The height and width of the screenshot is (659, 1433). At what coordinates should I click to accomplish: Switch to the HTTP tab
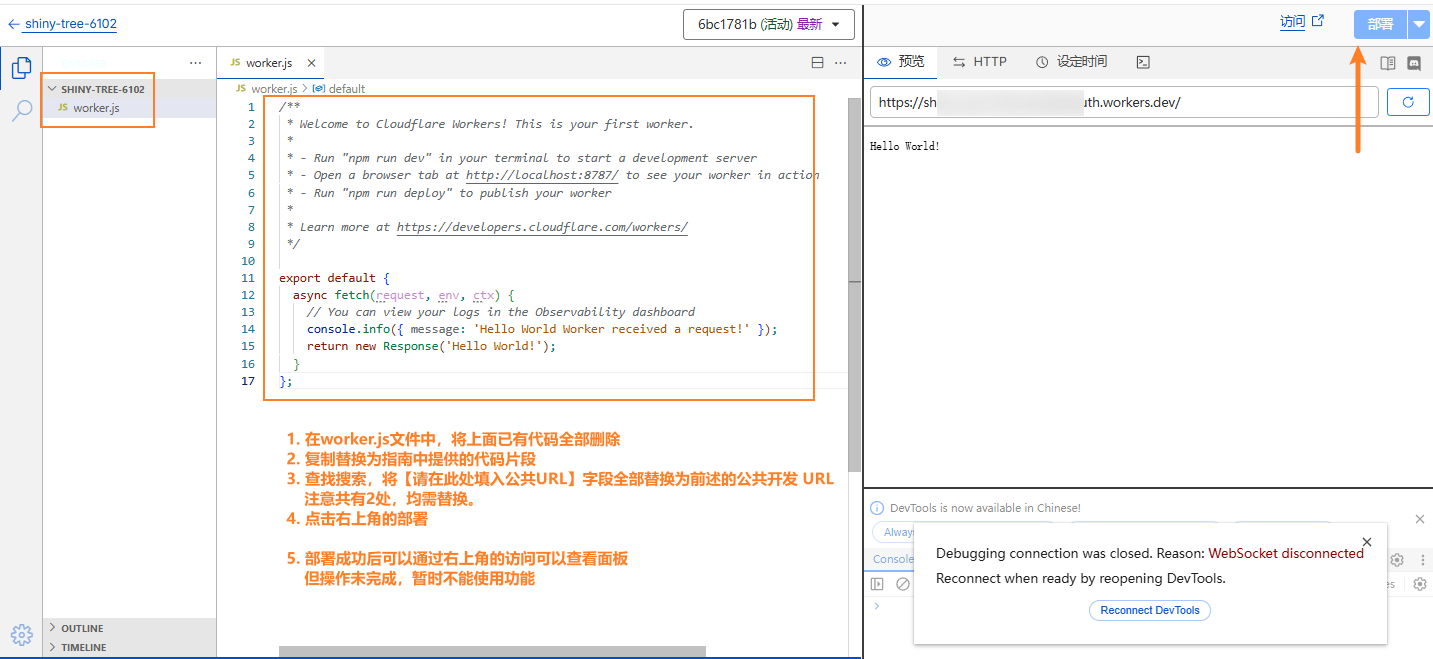[x=979, y=62]
